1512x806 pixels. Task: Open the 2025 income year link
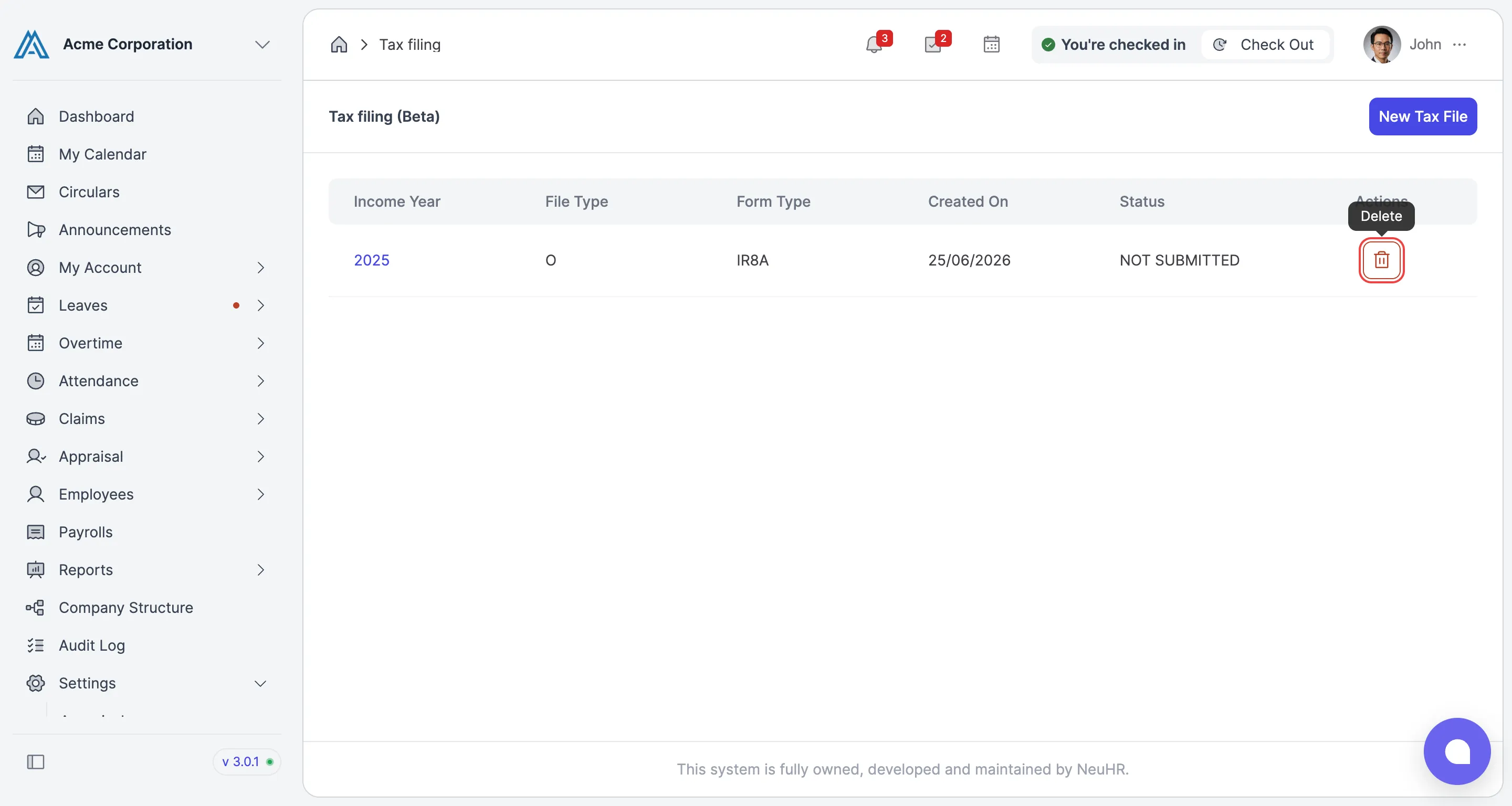point(372,260)
